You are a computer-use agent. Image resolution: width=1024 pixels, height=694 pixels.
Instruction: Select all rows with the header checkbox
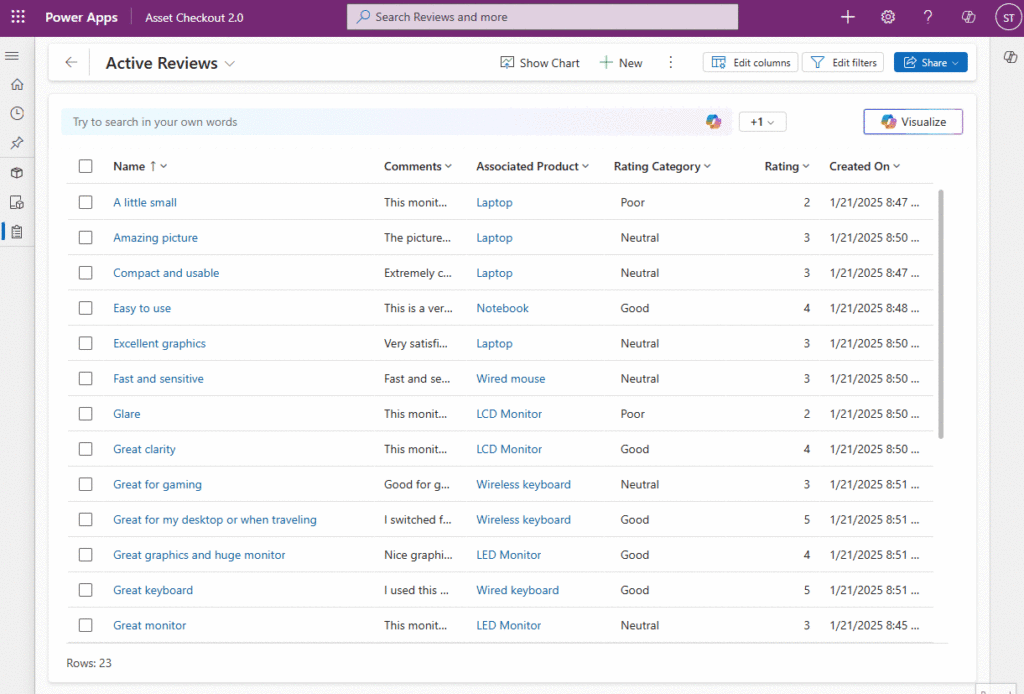click(85, 166)
